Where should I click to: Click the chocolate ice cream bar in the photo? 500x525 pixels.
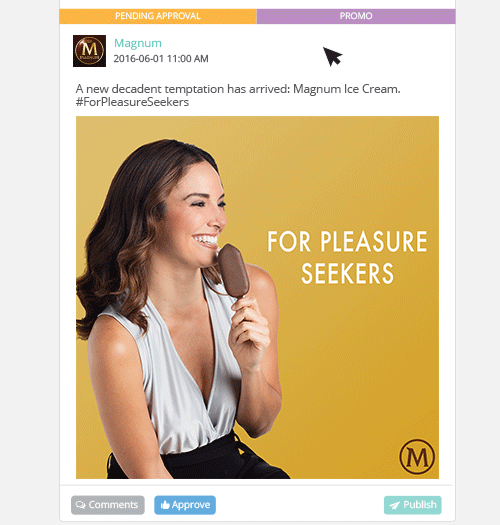point(233,271)
